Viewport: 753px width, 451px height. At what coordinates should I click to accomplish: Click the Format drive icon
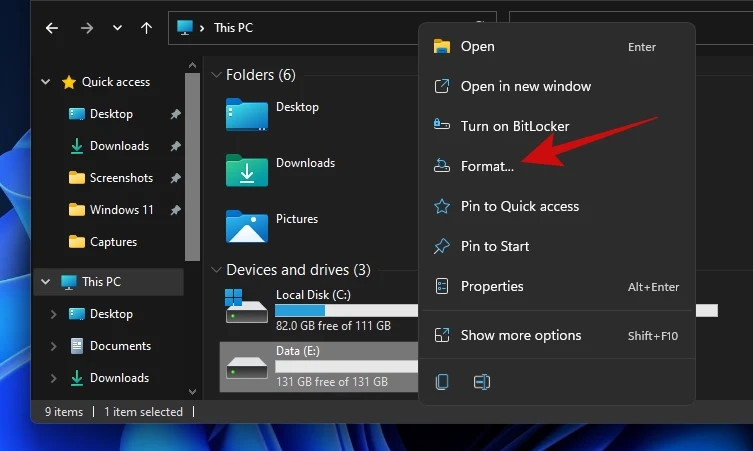click(x=442, y=166)
